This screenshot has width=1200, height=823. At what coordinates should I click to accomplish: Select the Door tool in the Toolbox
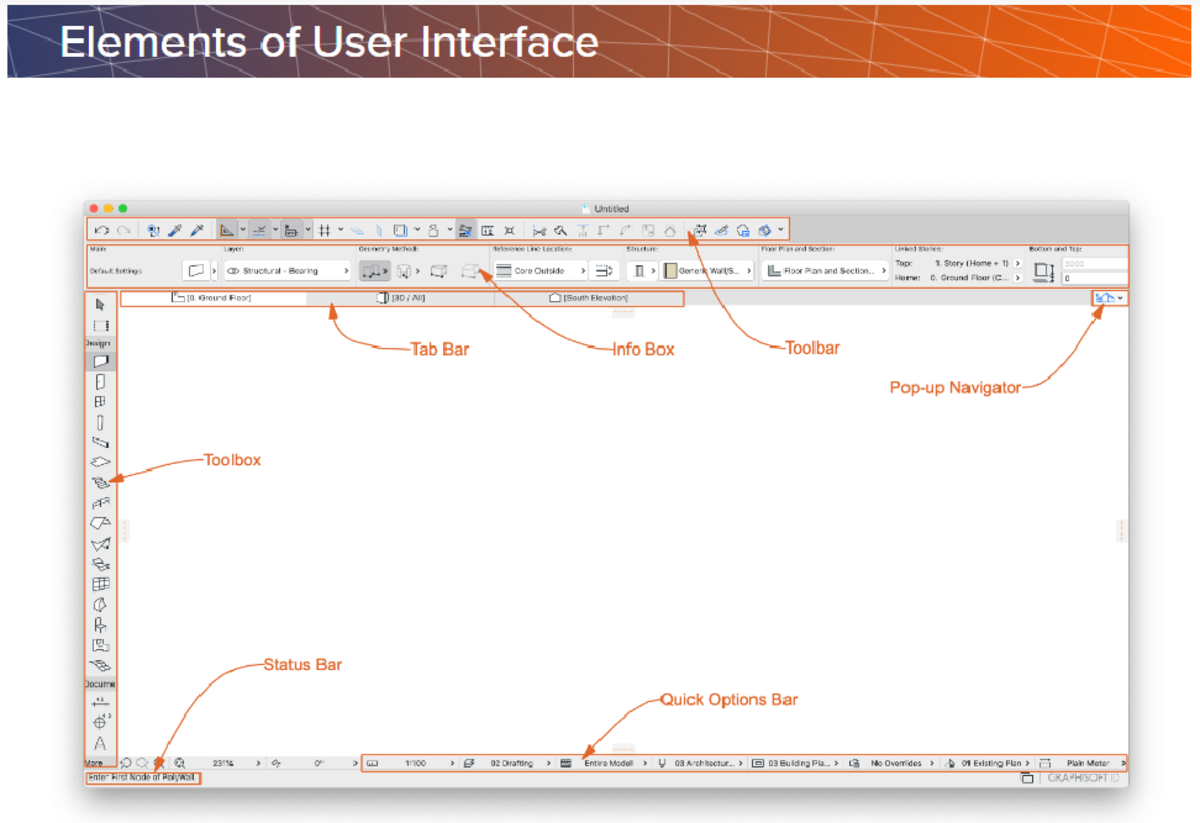click(100, 381)
